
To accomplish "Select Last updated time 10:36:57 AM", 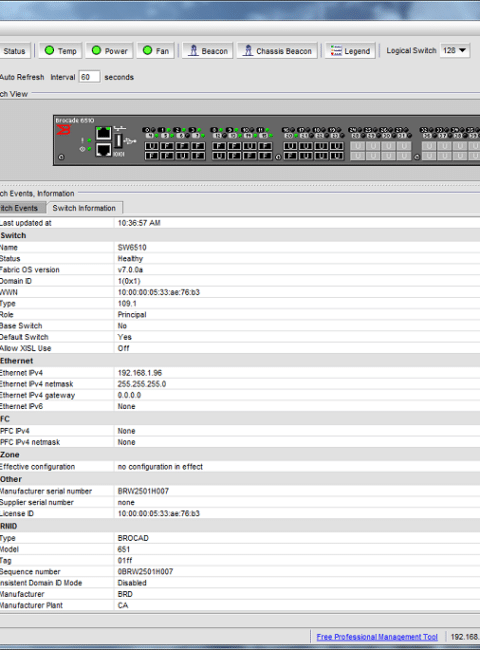I will pyautogui.click(x=139, y=223).
